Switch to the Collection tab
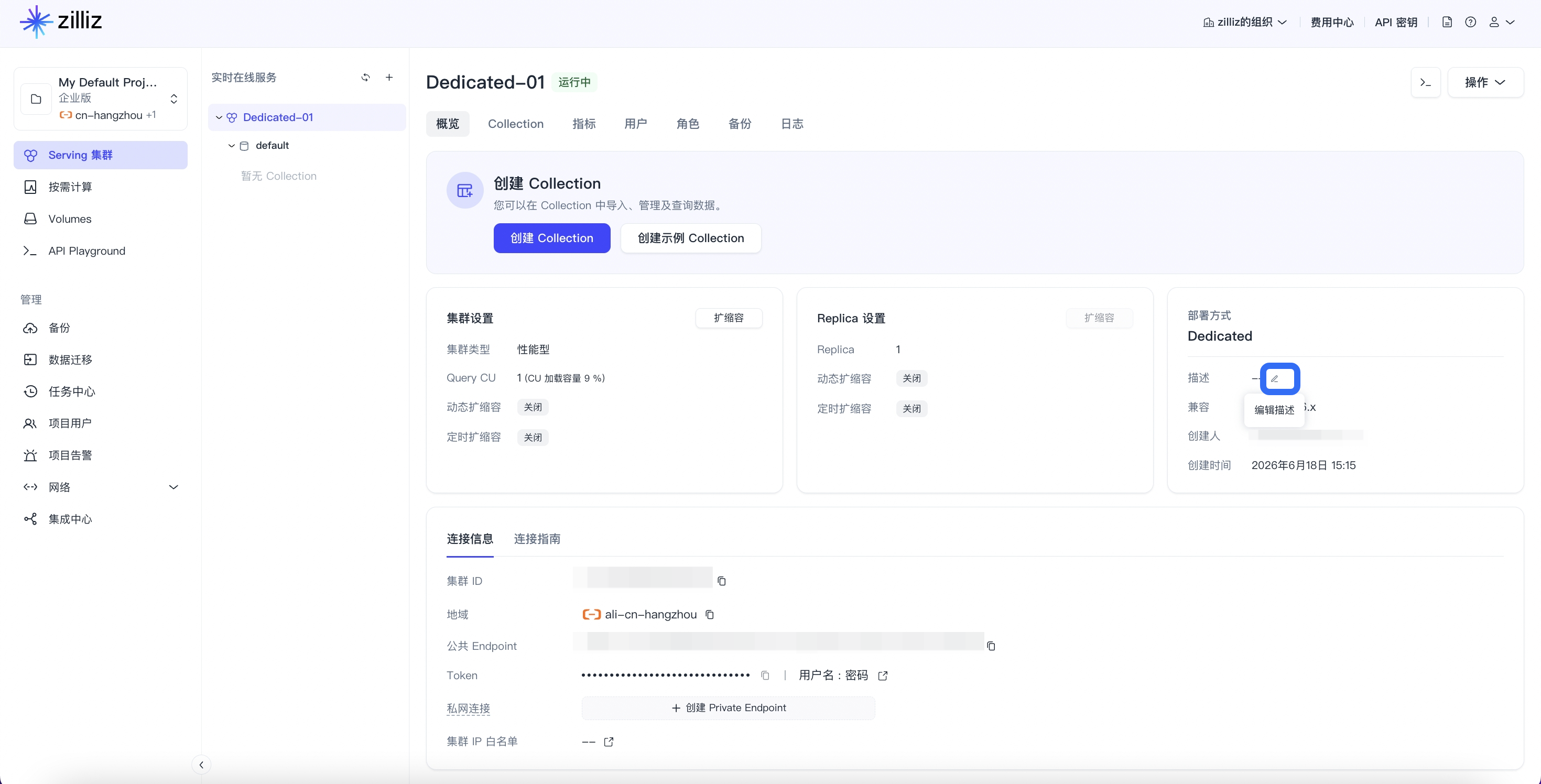Viewport: 1541px width, 784px height. click(516, 123)
